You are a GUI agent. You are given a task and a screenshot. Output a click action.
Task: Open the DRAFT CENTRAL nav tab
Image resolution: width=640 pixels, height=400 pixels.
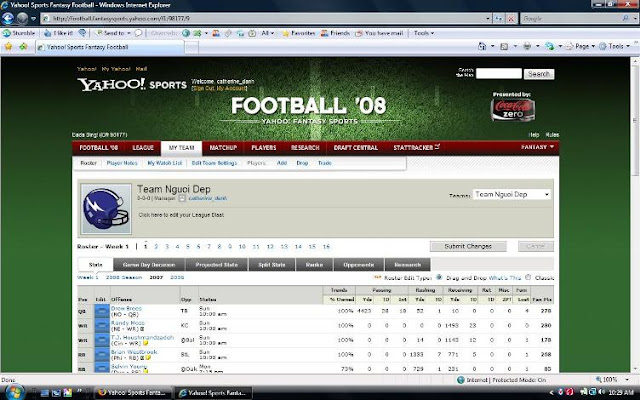coord(356,148)
